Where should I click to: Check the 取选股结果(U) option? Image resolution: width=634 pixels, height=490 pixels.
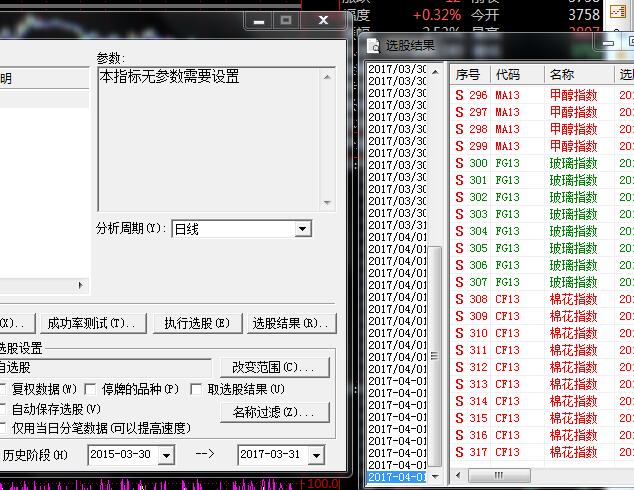(x=196, y=389)
